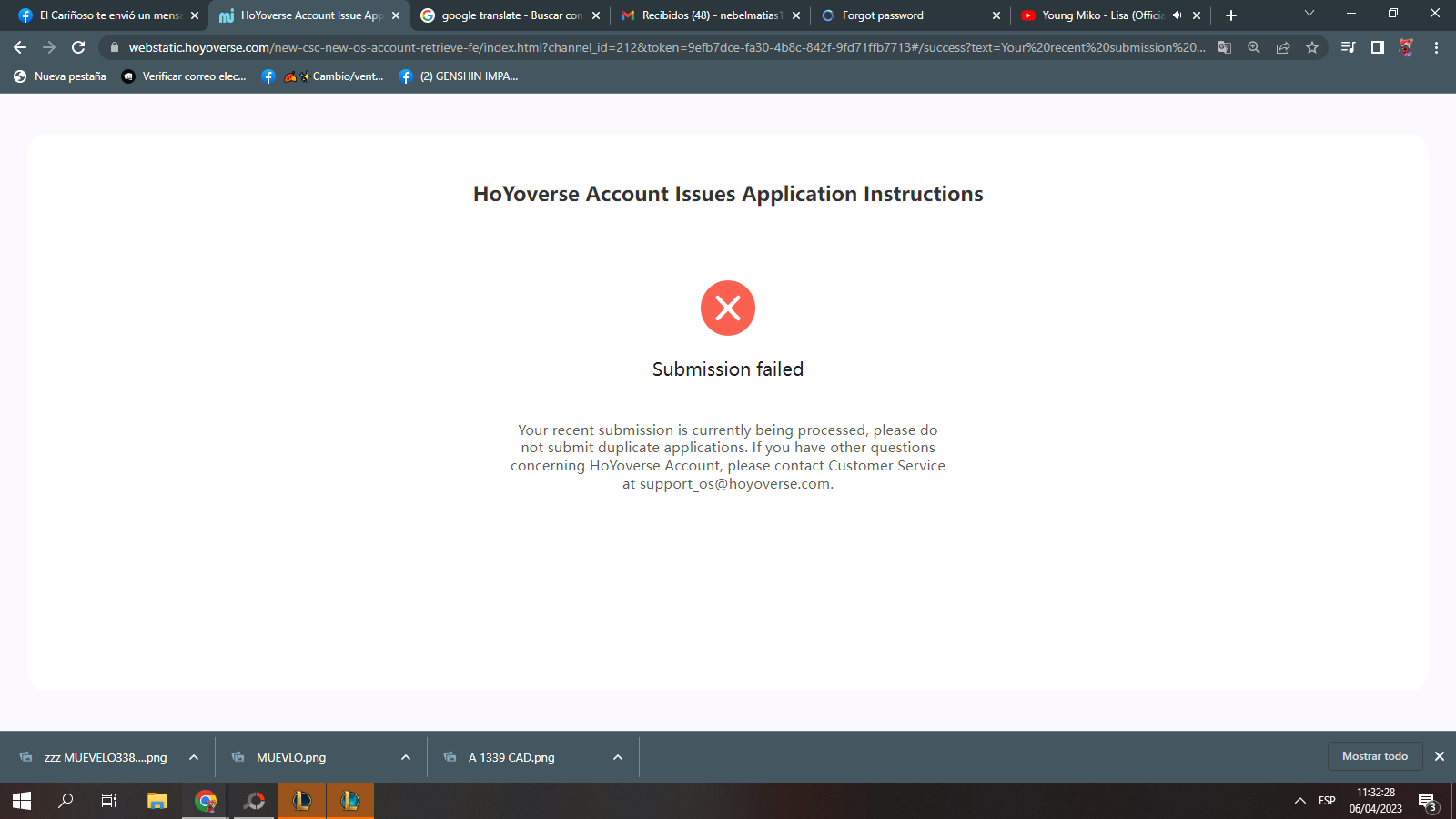Open (2) GENSHIN IMPA... bookmark
The height and width of the screenshot is (819, 1456).
coord(459,76)
